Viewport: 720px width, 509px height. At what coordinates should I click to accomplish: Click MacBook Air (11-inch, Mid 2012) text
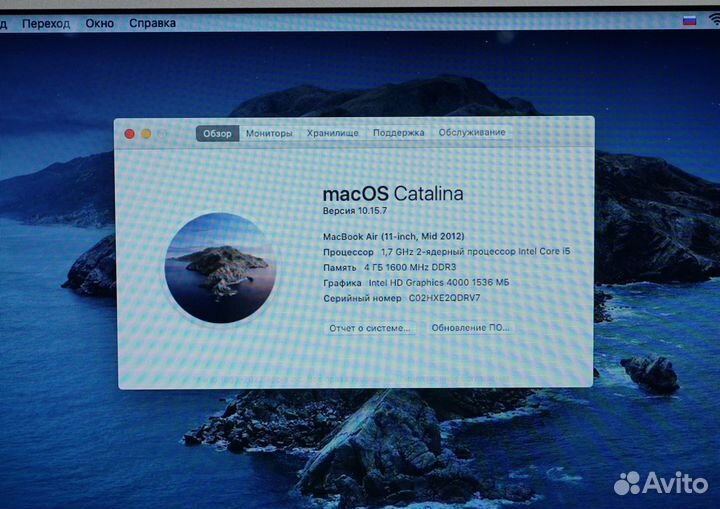(394, 236)
